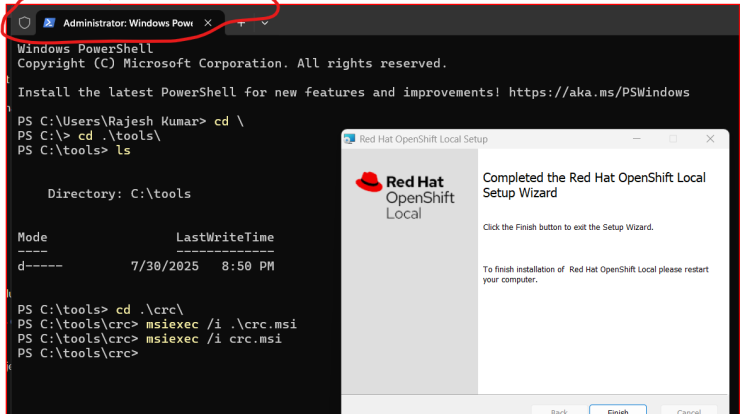740x414 pixels.
Task: Click the 'msiexec /i .\crc.msi' command line
Action: 157,324
